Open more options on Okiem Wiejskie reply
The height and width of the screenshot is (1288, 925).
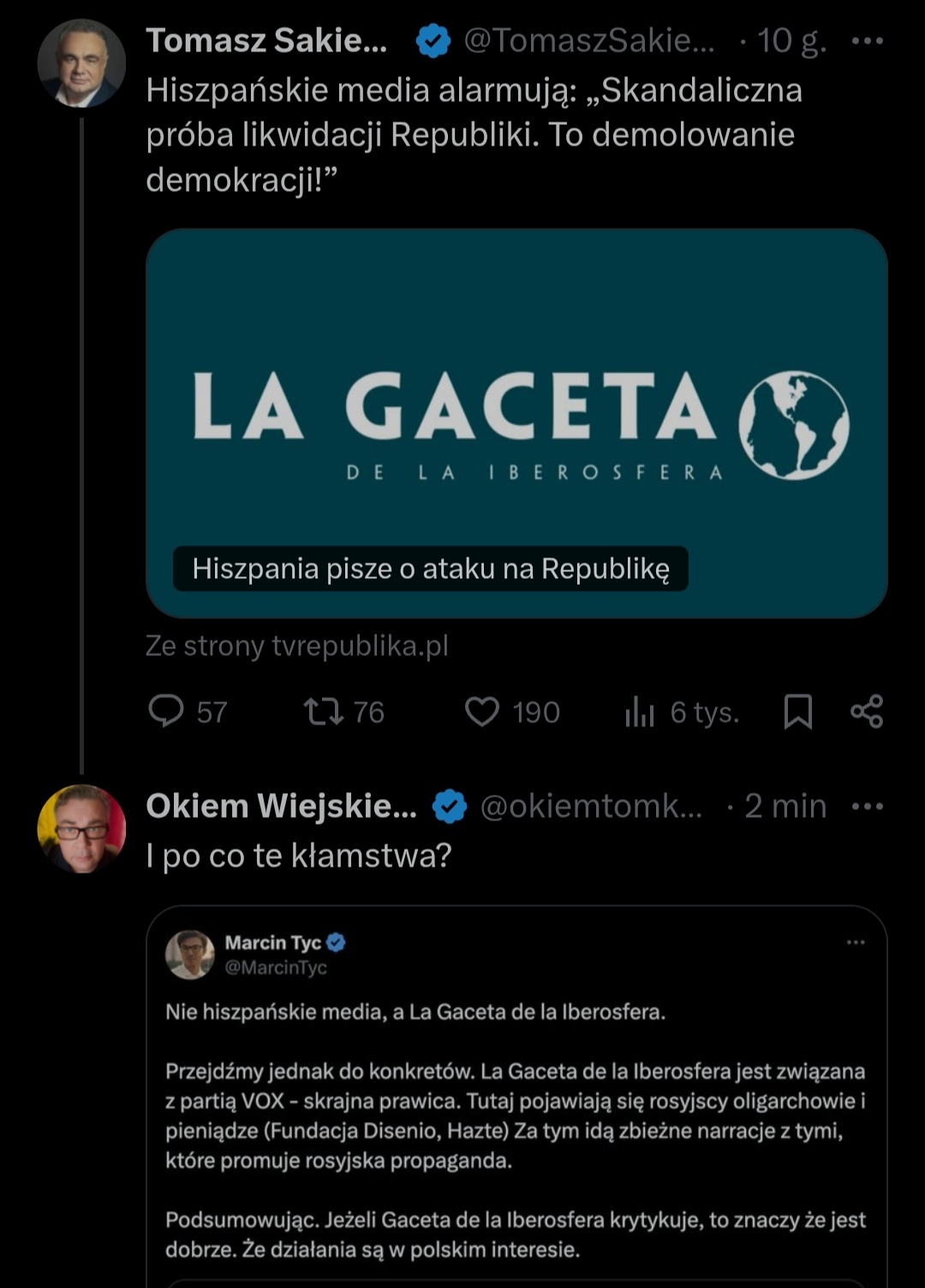coord(867,806)
